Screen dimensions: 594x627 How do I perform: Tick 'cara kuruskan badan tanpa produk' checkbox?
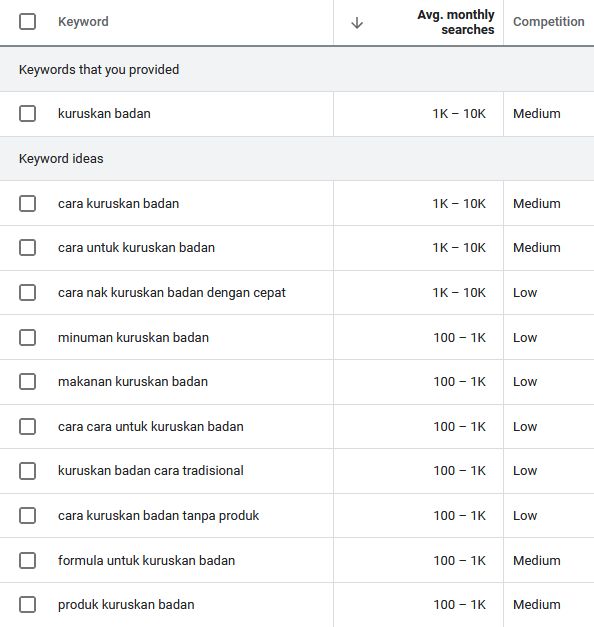point(28,515)
